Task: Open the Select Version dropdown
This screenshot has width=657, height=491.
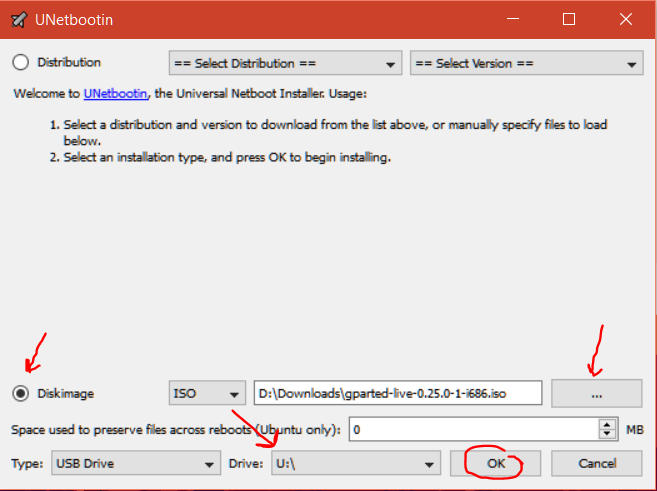Action: pyautogui.click(x=527, y=63)
